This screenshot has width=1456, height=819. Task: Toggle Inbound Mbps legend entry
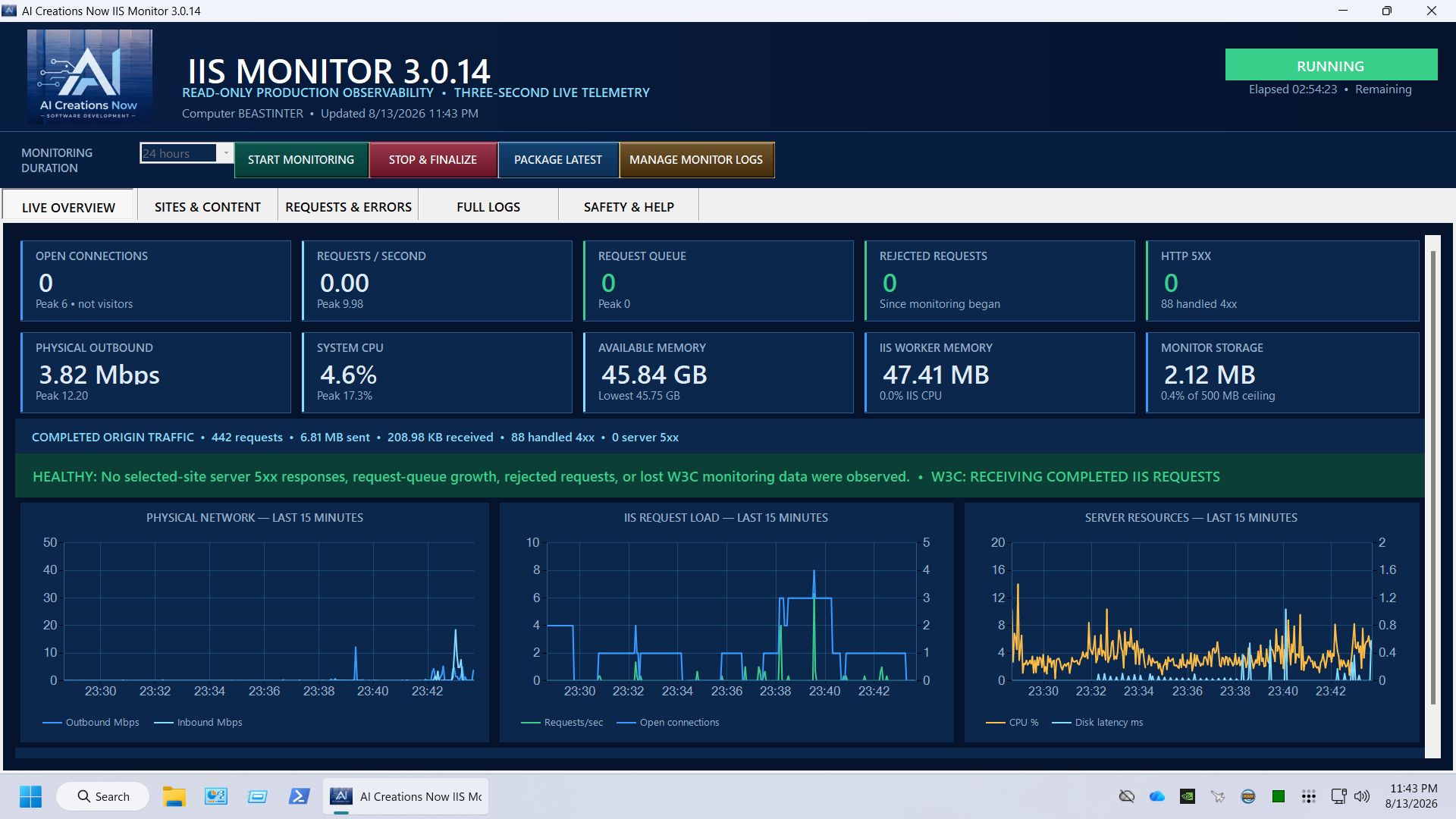pos(198,722)
